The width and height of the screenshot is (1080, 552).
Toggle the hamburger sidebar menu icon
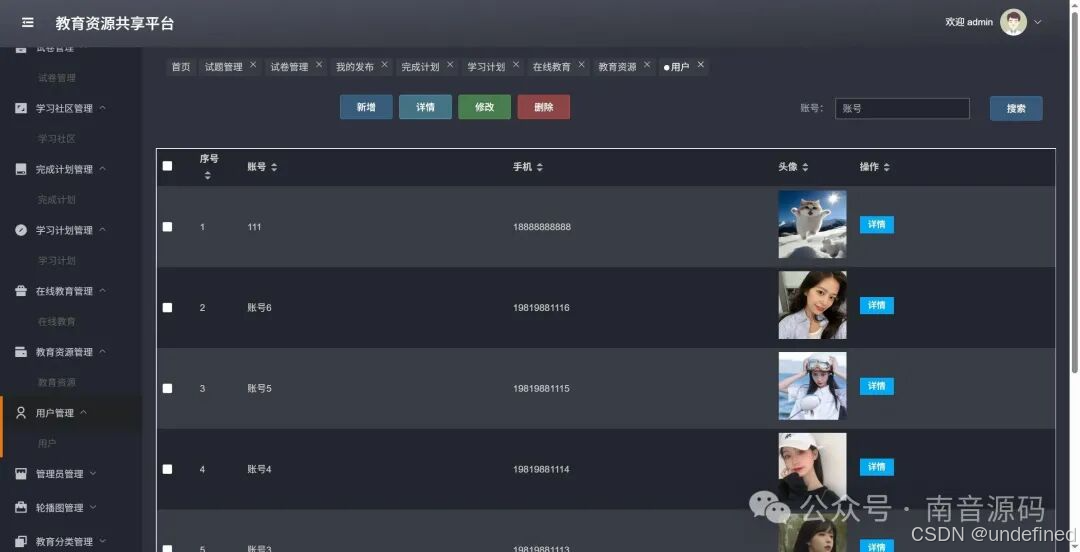[x=28, y=23]
